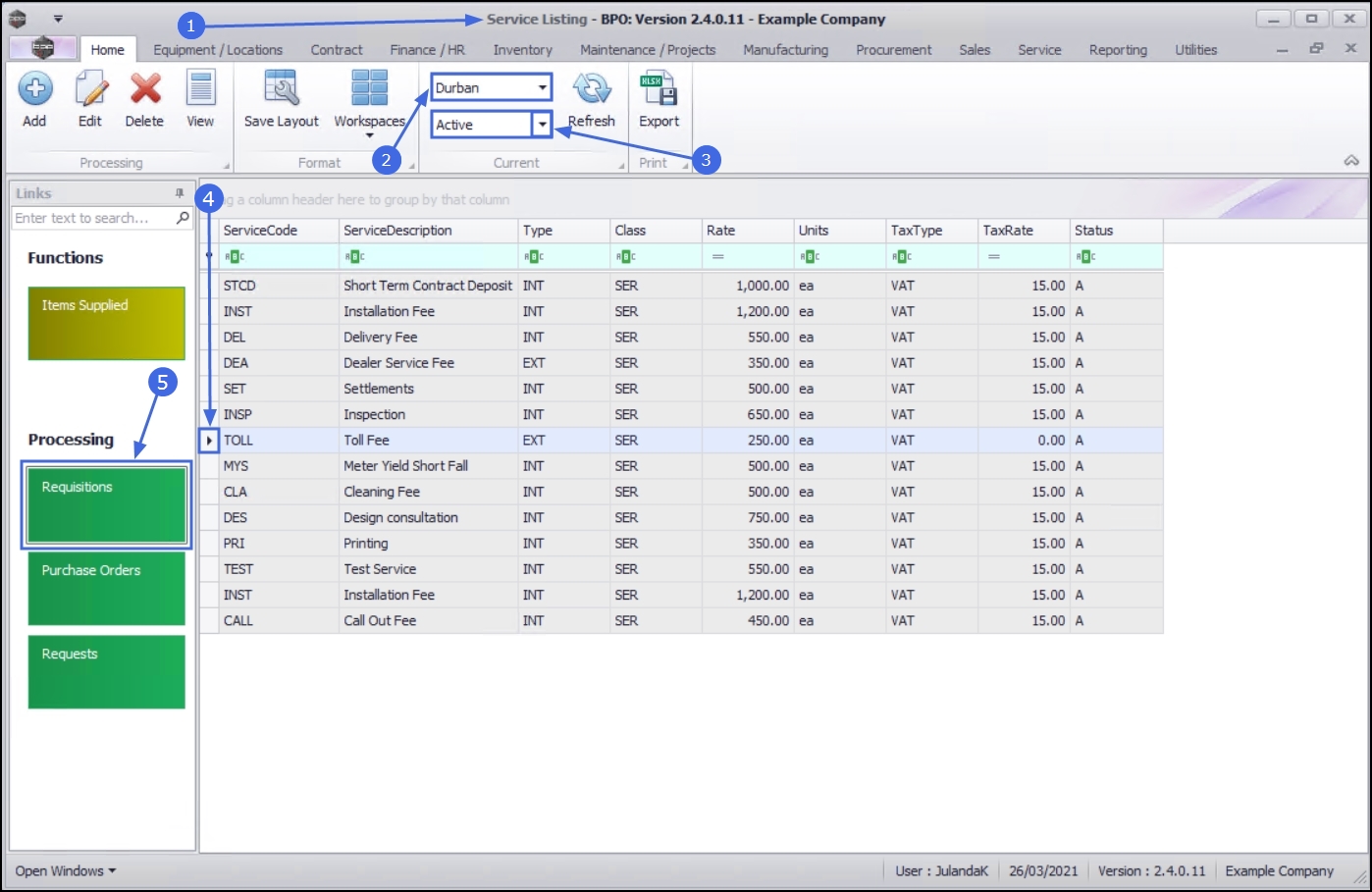This screenshot has width=1372, height=892.
Task: Pin the Links panel
Action: click(x=180, y=193)
